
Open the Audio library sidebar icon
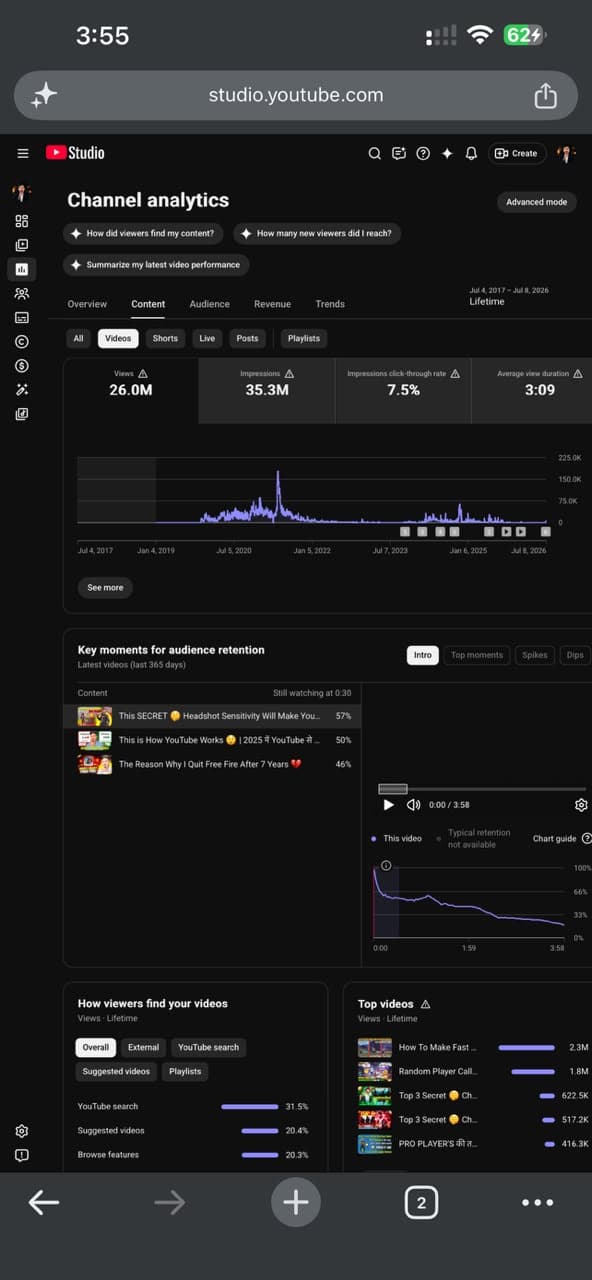22,413
